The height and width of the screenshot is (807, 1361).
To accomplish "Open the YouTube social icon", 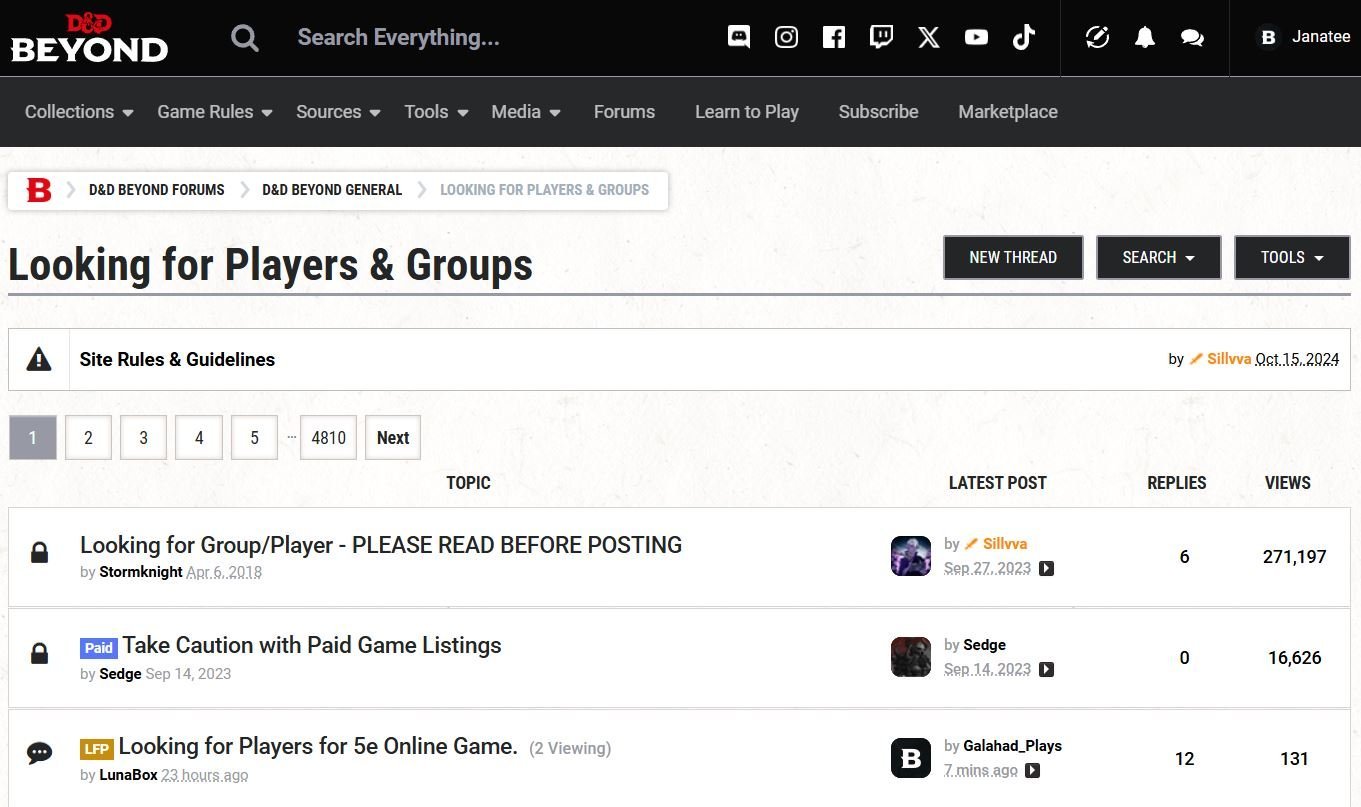I will tap(976, 38).
